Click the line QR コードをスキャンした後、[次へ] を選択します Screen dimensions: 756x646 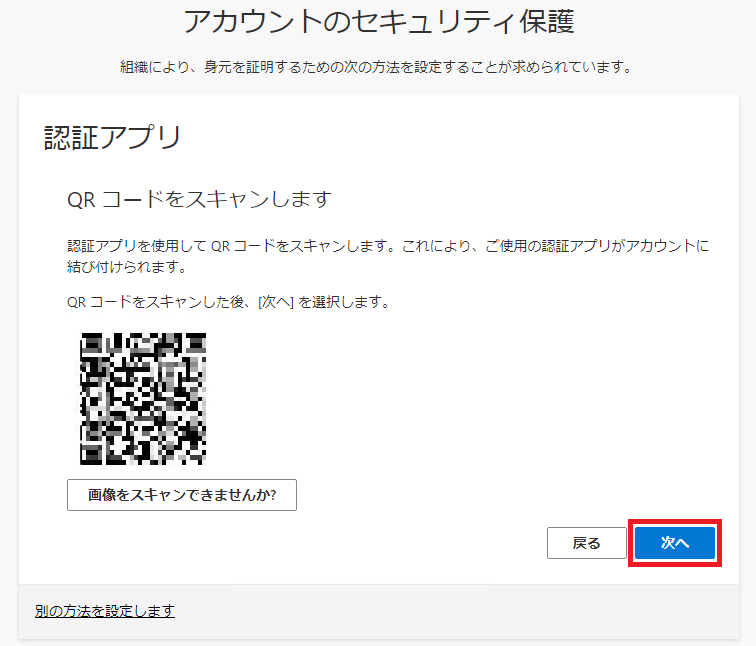pos(229,302)
